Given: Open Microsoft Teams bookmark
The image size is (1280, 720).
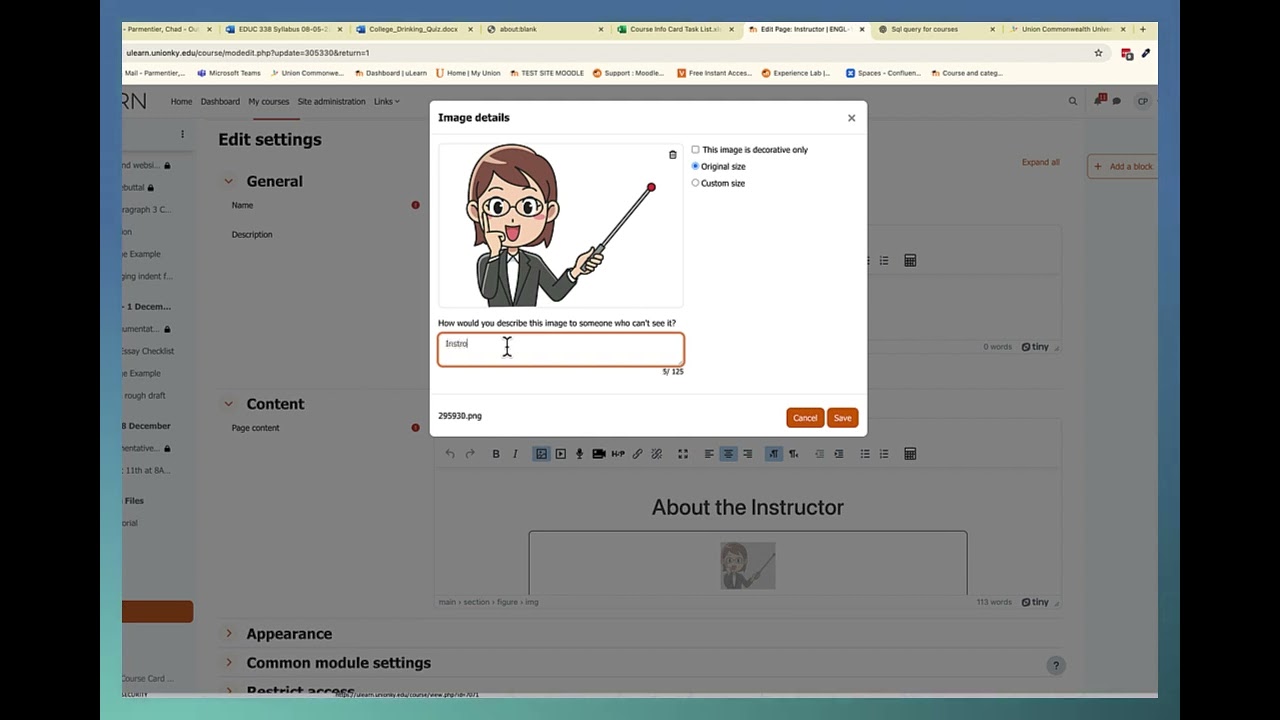Looking at the screenshot, I should (229, 73).
